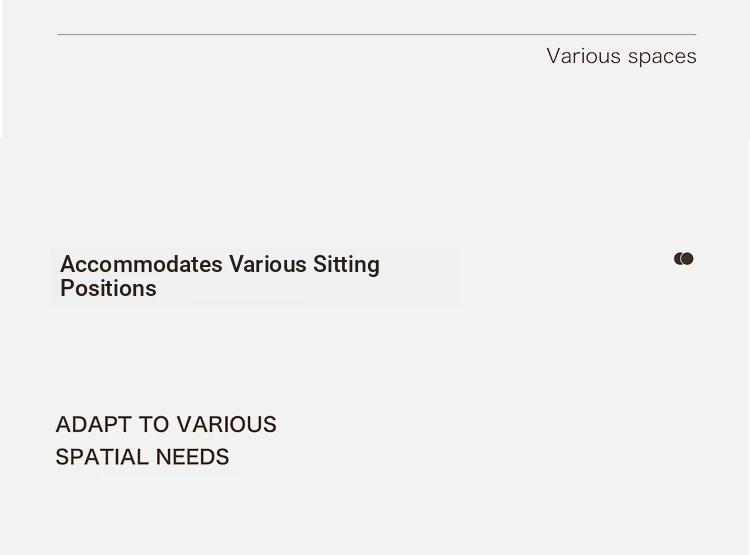This screenshot has height=555, width=750.
Task: Click the word 'Positions' in the heading
Action: coord(108,288)
